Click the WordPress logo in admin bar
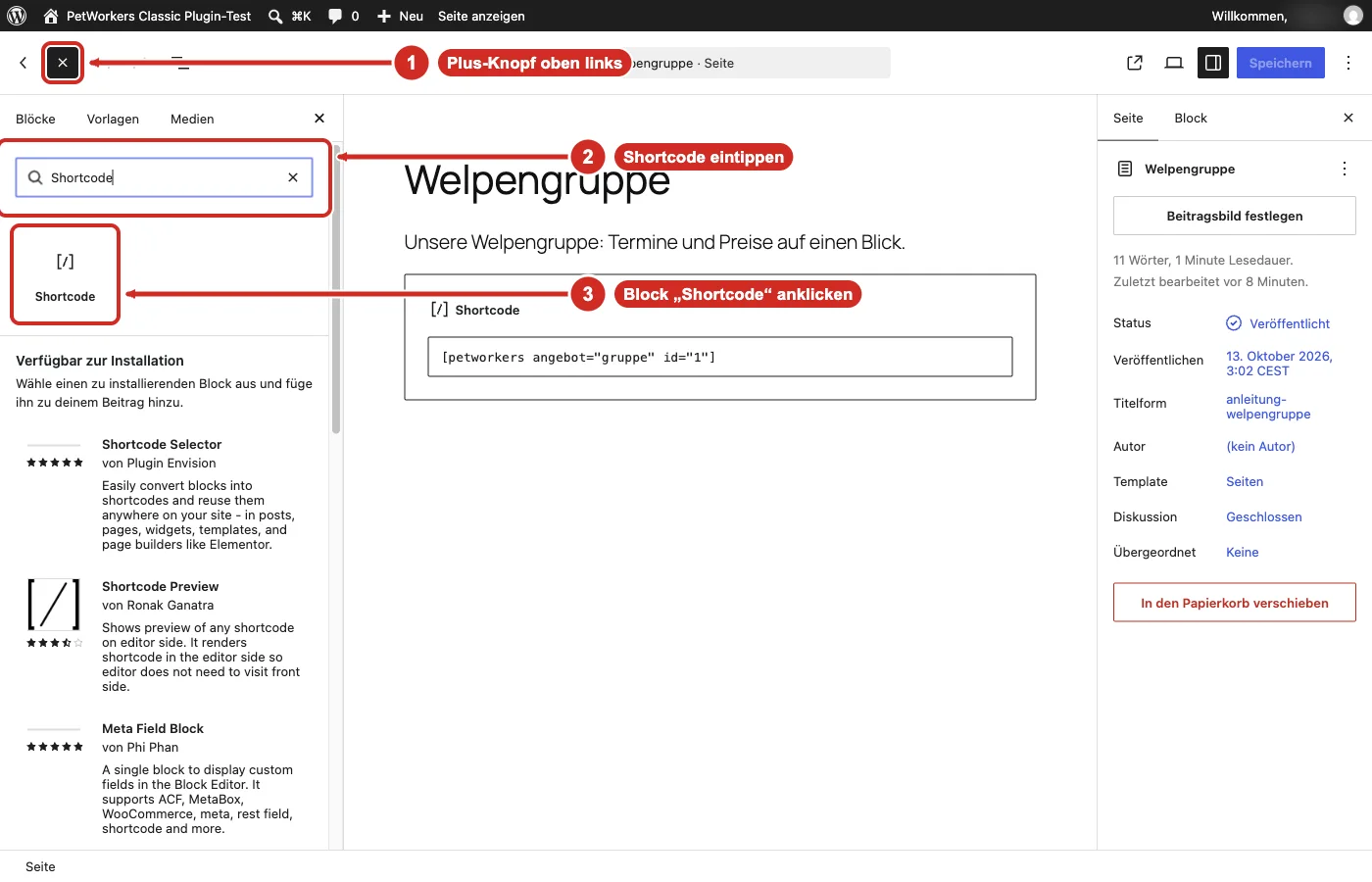 (x=17, y=16)
